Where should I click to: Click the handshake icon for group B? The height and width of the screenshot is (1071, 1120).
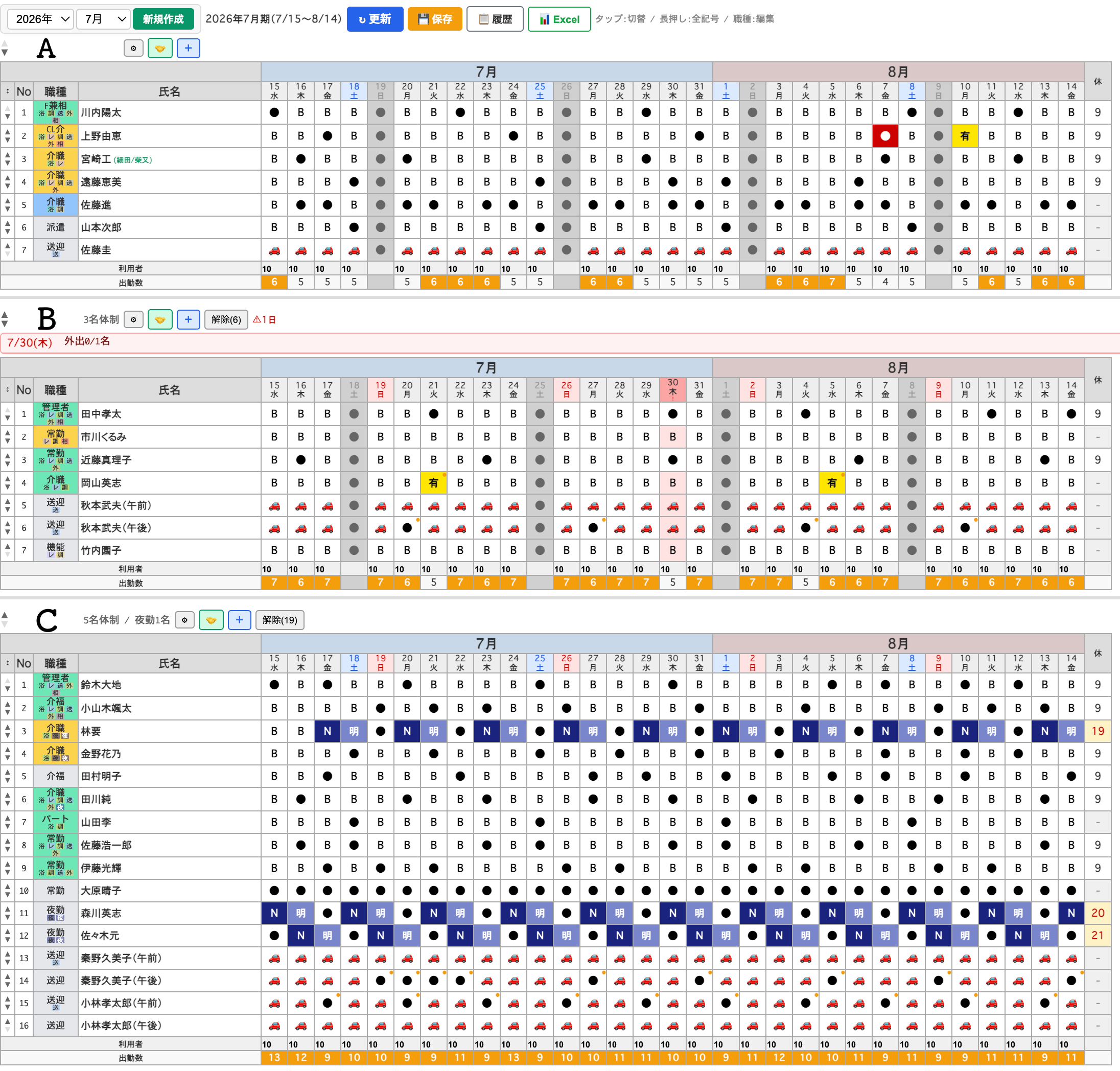160,320
